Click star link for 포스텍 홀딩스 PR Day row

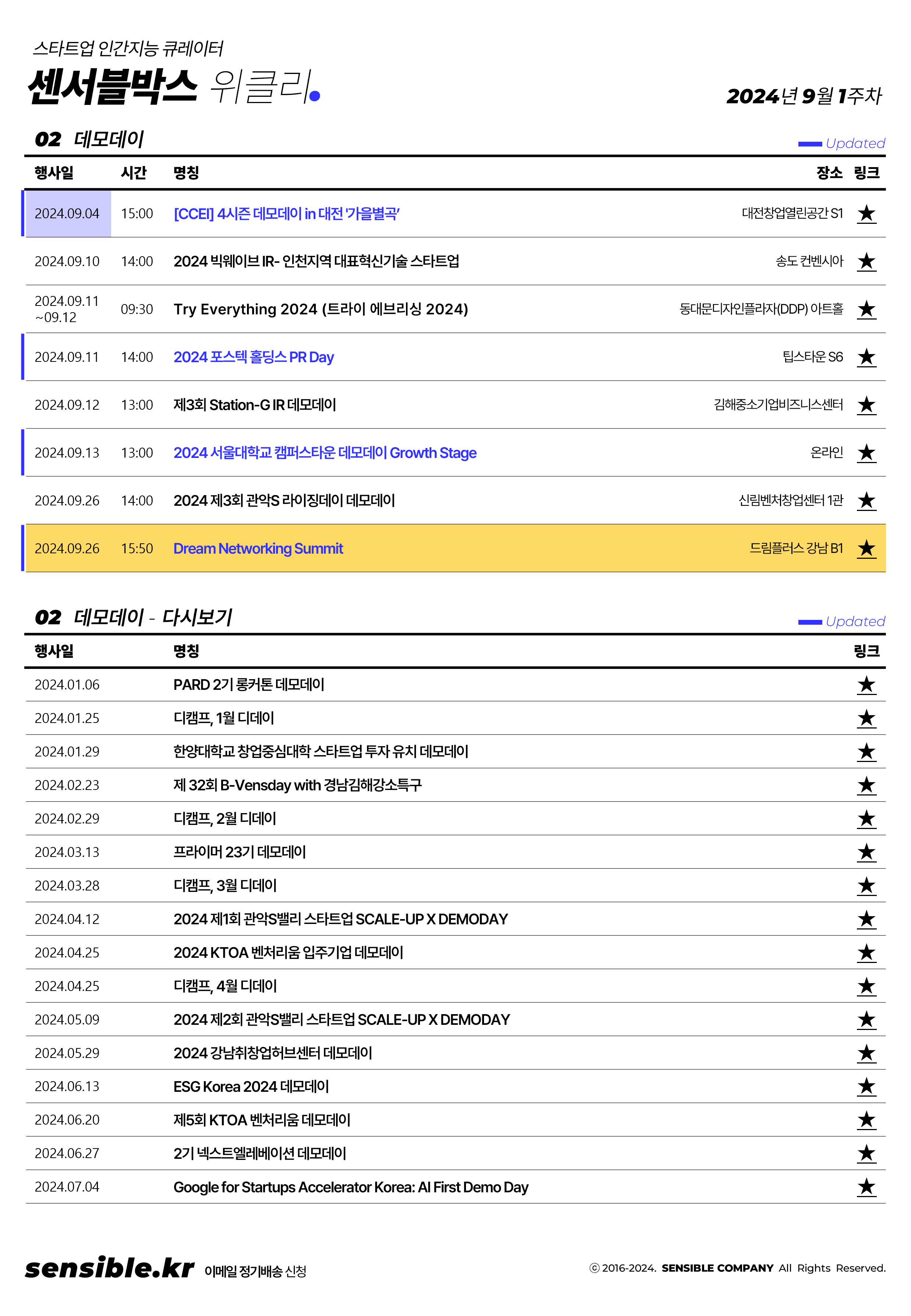pos(866,358)
